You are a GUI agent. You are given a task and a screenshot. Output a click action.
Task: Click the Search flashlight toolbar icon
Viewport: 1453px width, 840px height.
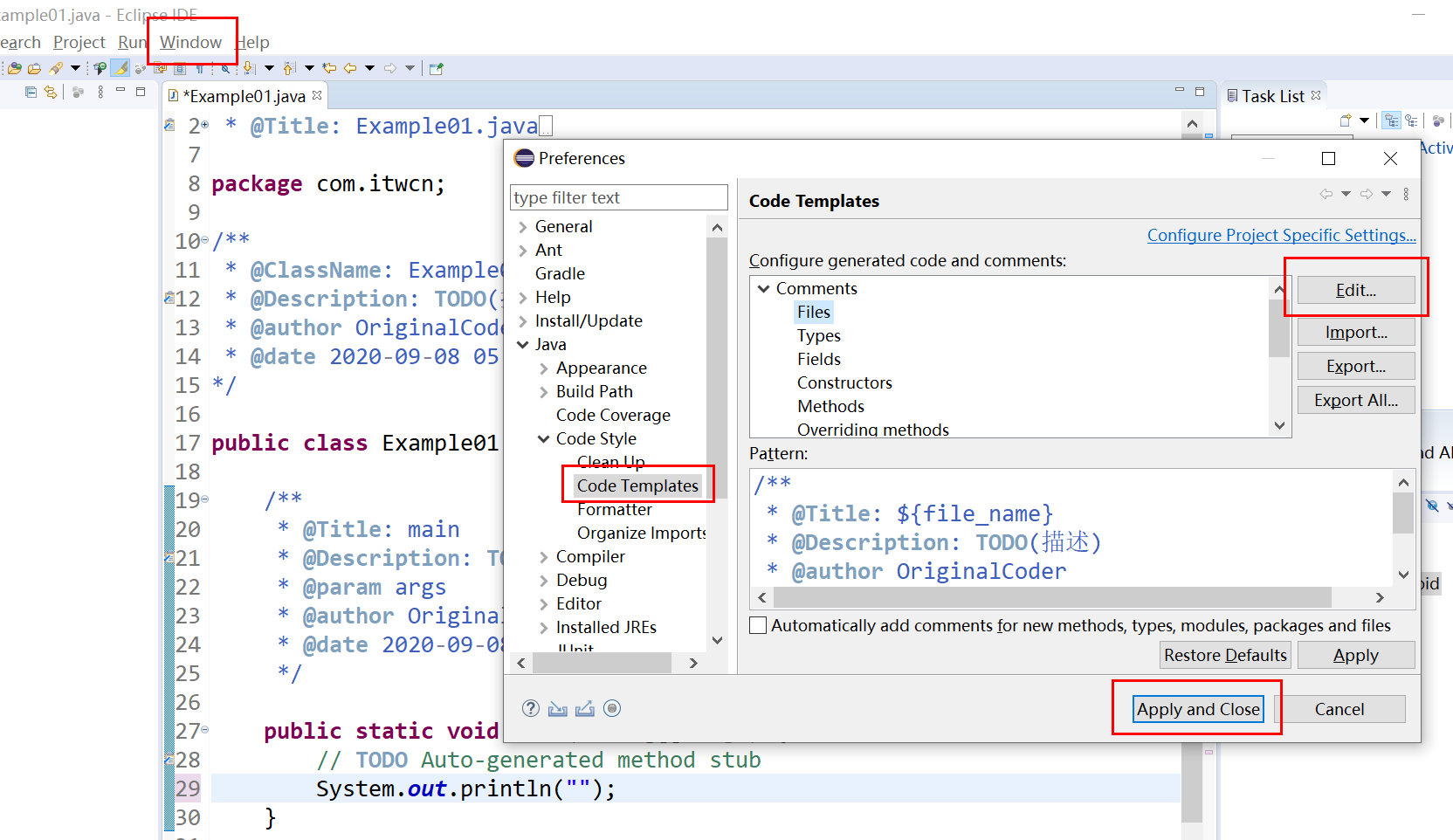[56, 68]
